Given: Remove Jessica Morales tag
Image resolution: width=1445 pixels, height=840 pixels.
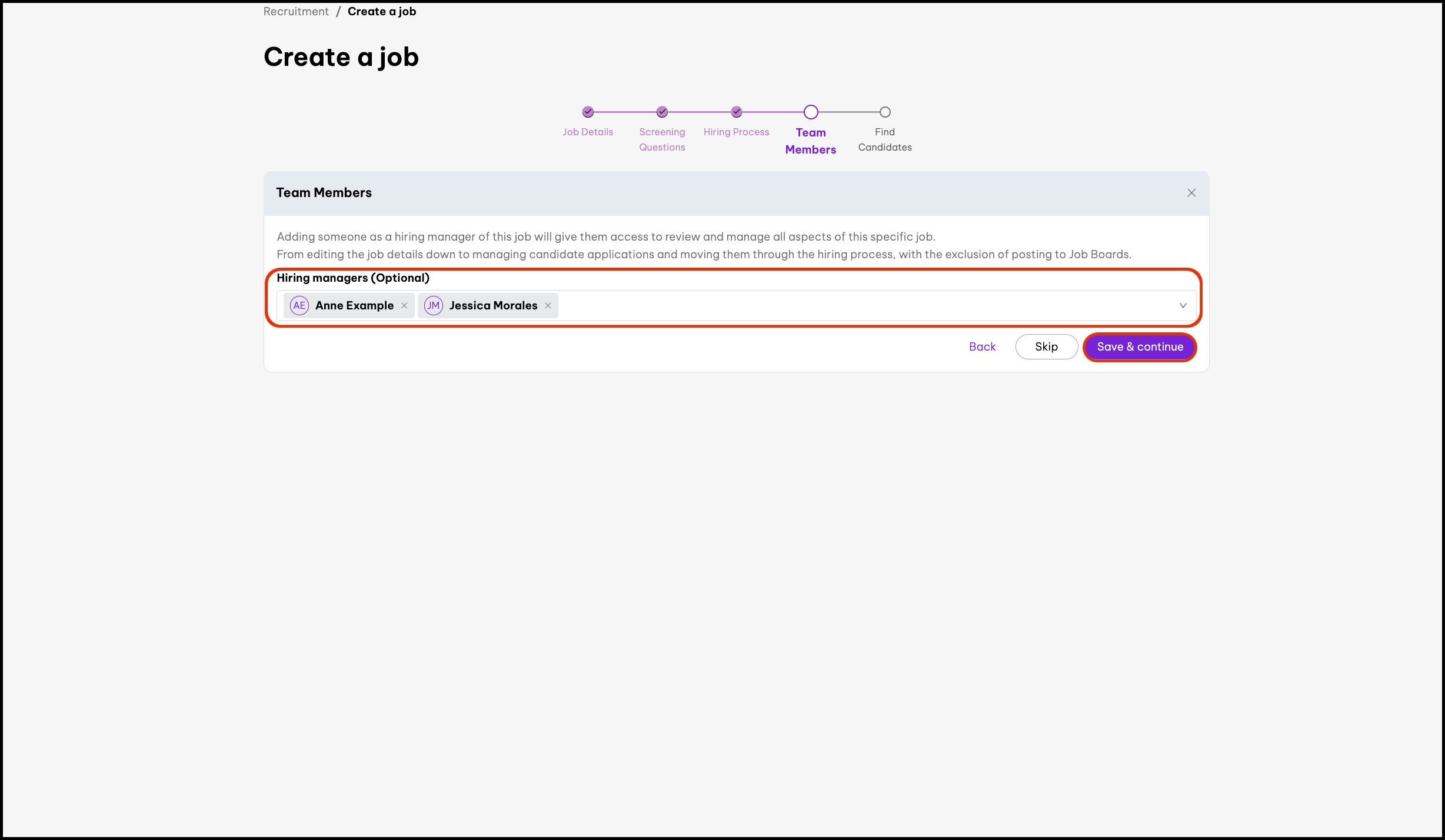Looking at the screenshot, I should coord(548,305).
